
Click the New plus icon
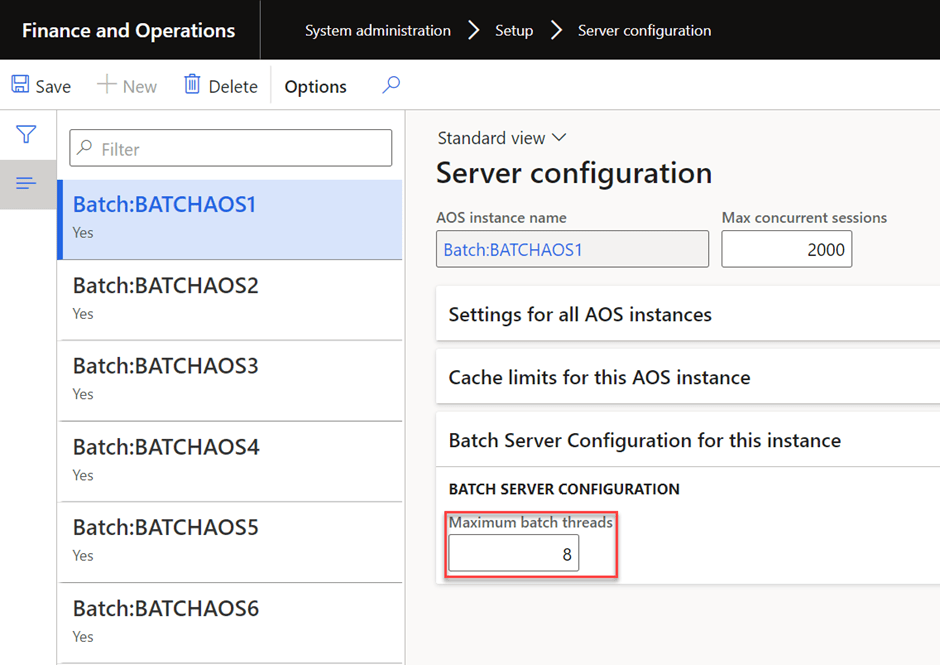[106, 85]
